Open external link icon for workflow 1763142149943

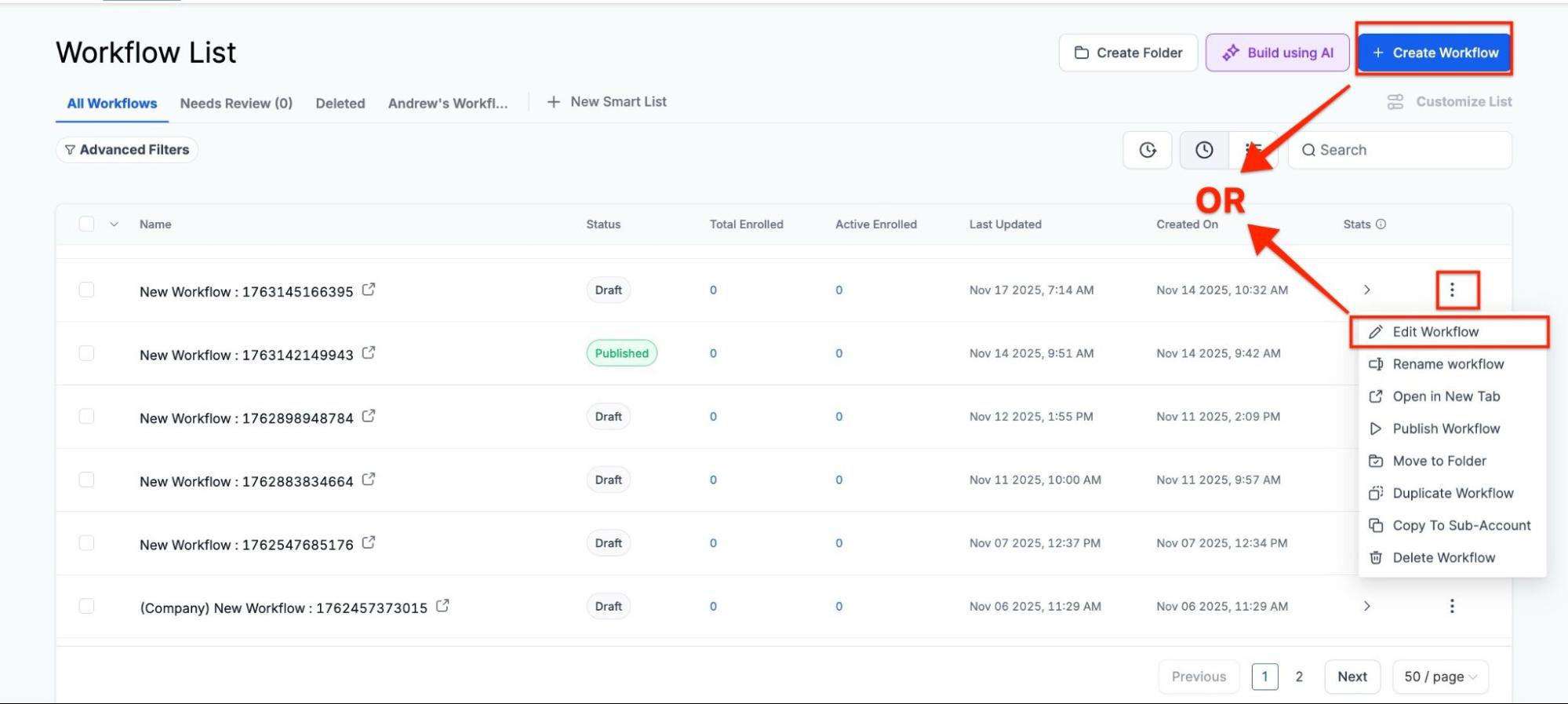369,353
